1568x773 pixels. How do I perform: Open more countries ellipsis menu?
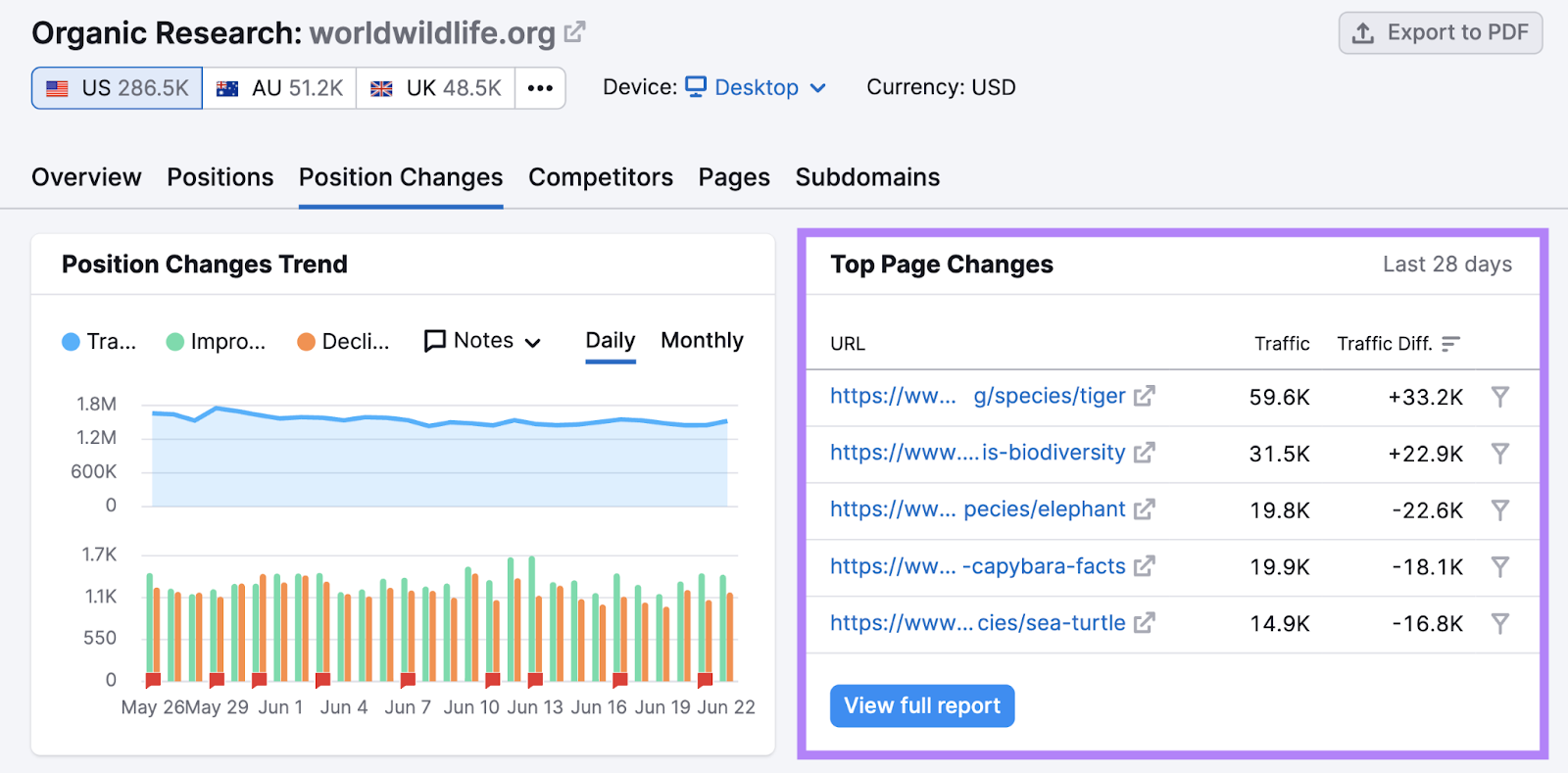[540, 88]
